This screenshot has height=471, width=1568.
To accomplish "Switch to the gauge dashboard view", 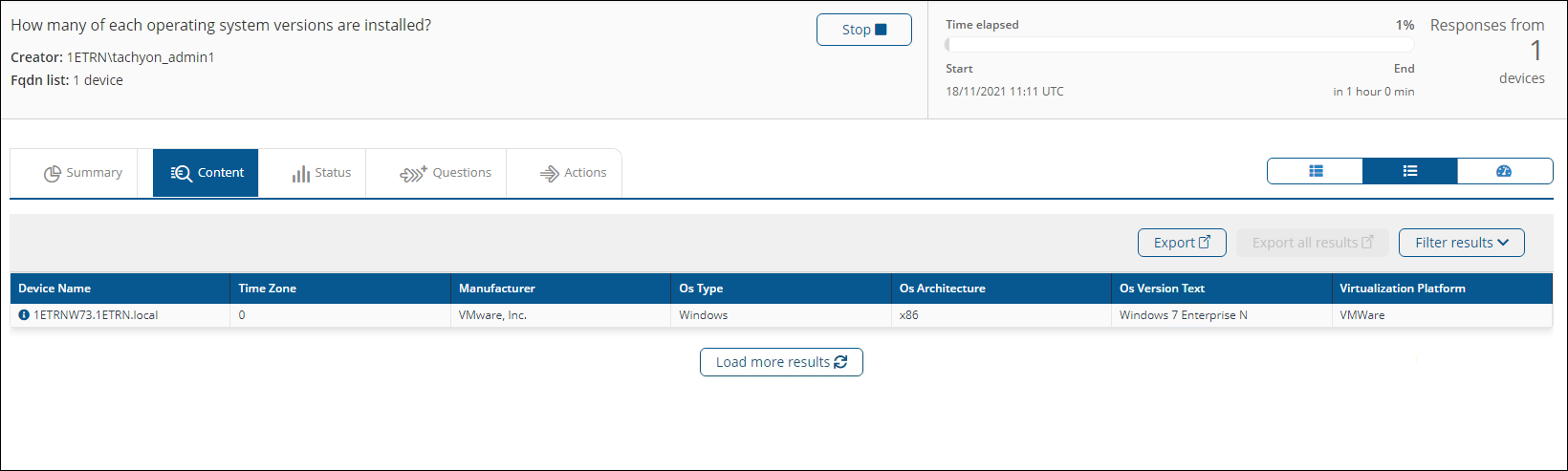I will (x=1504, y=171).
